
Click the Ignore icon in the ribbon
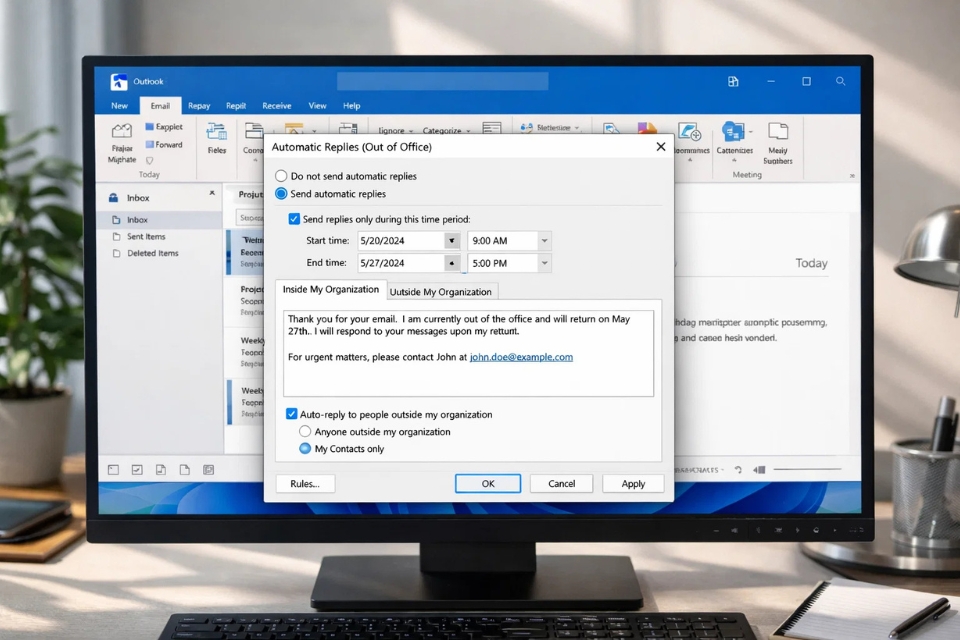(x=393, y=129)
